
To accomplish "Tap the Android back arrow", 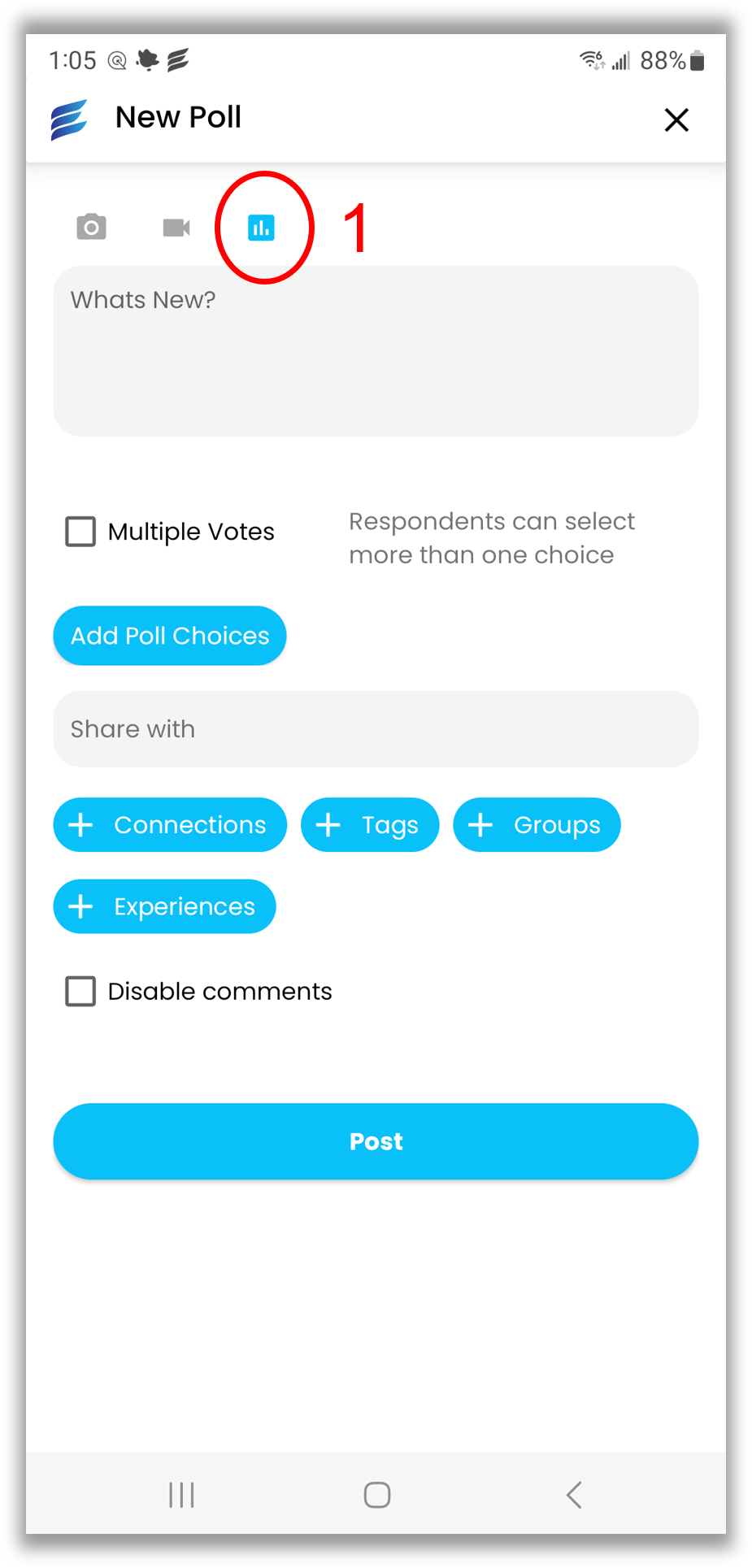I will (x=574, y=1494).
